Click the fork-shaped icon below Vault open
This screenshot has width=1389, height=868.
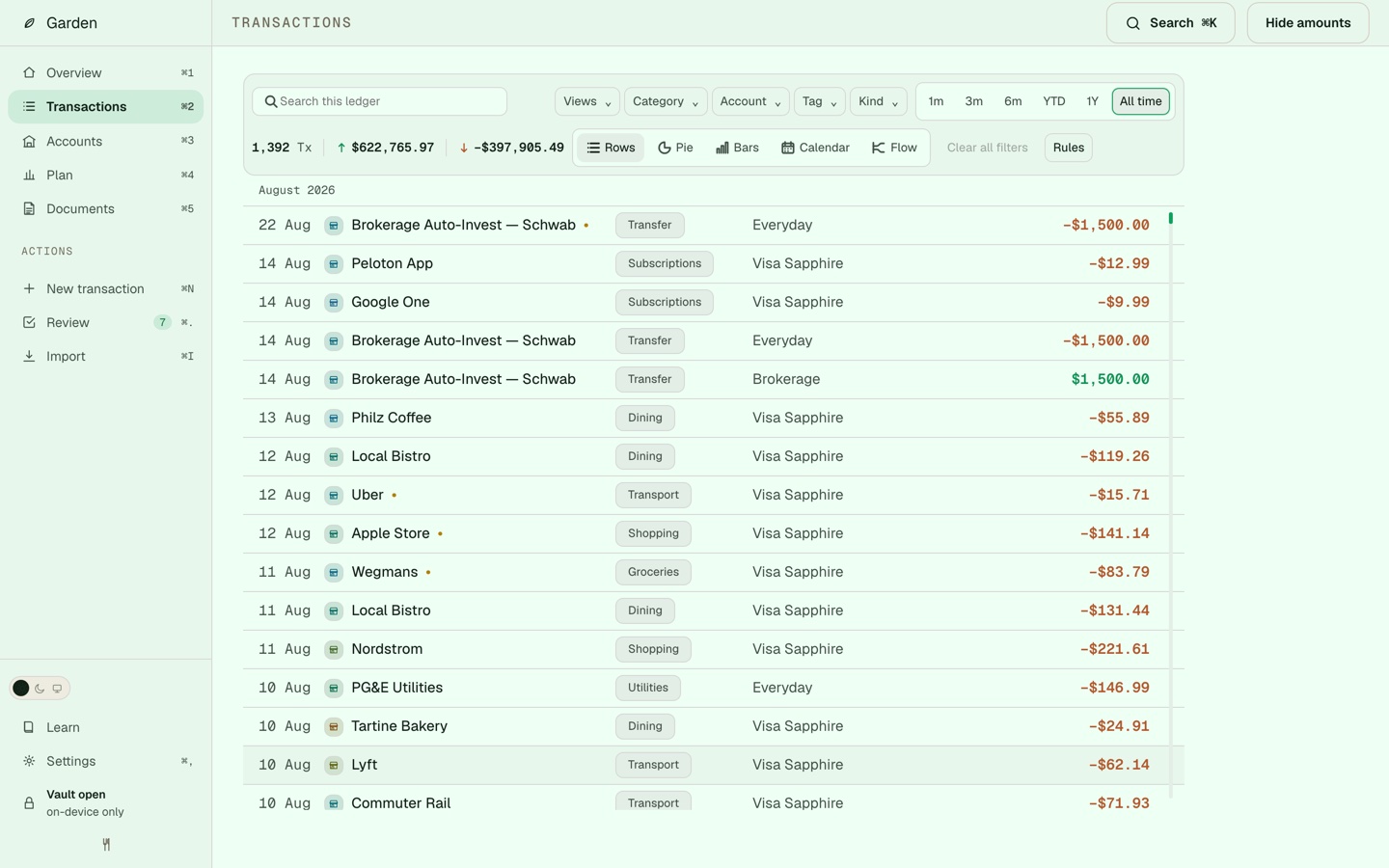[x=106, y=845]
